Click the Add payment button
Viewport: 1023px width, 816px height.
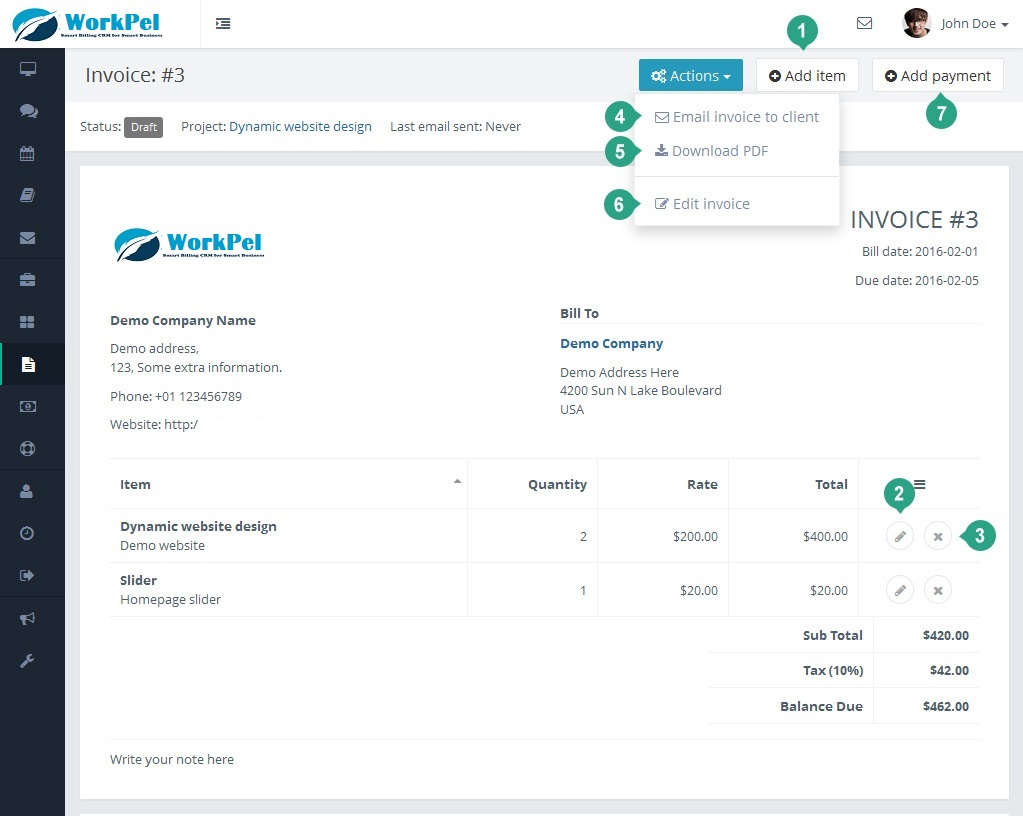click(x=937, y=75)
